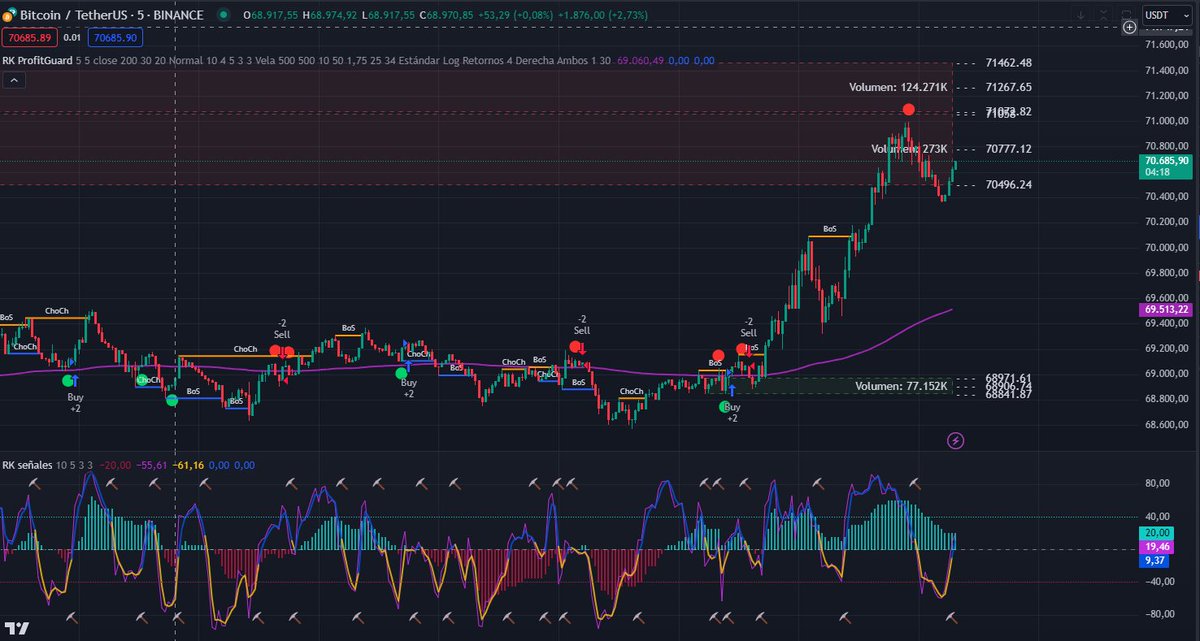Click the blue oscillator label 9,37

pyautogui.click(x=1156, y=561)
